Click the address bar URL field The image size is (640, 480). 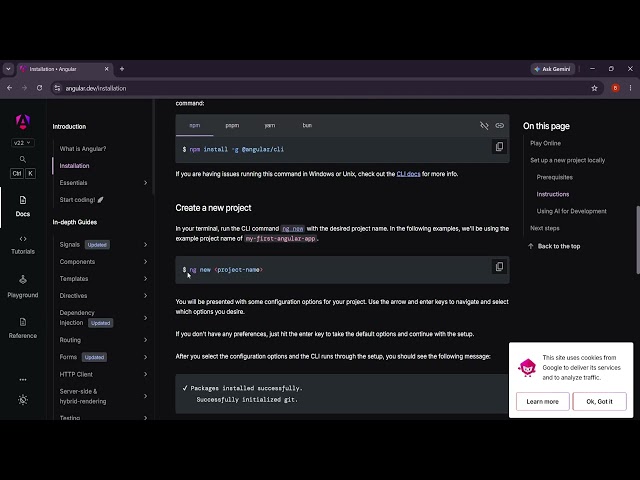(327, 88)
